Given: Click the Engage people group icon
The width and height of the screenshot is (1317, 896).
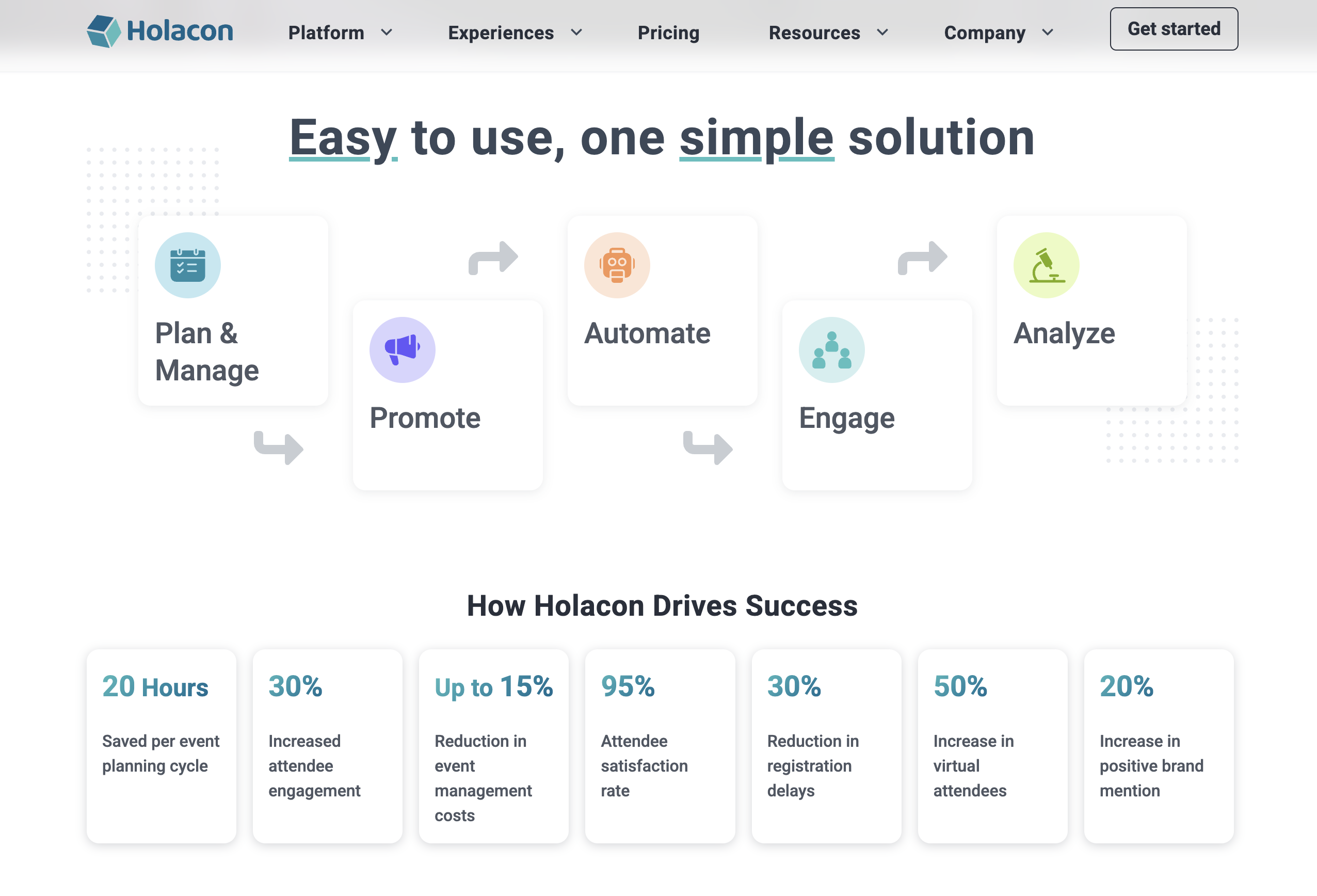Looking at the screenshot, I should pyautogui.click(x=832, y=349).
